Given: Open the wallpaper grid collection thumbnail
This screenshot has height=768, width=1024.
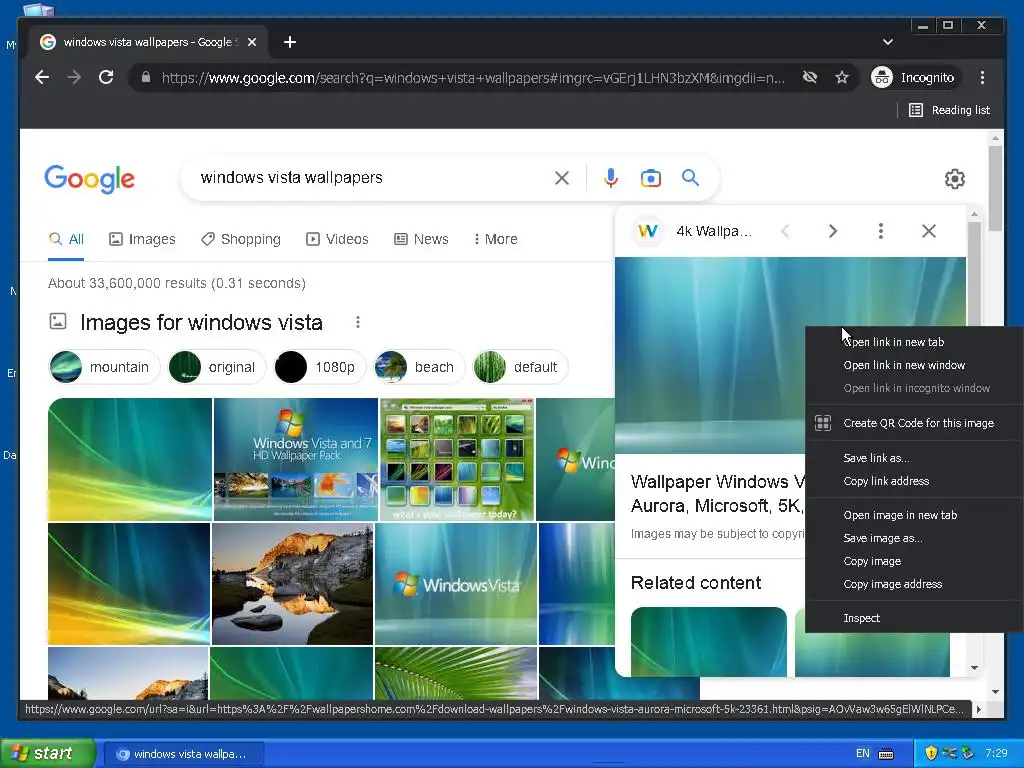Looking at the screenshot, I should coord(457,459).
